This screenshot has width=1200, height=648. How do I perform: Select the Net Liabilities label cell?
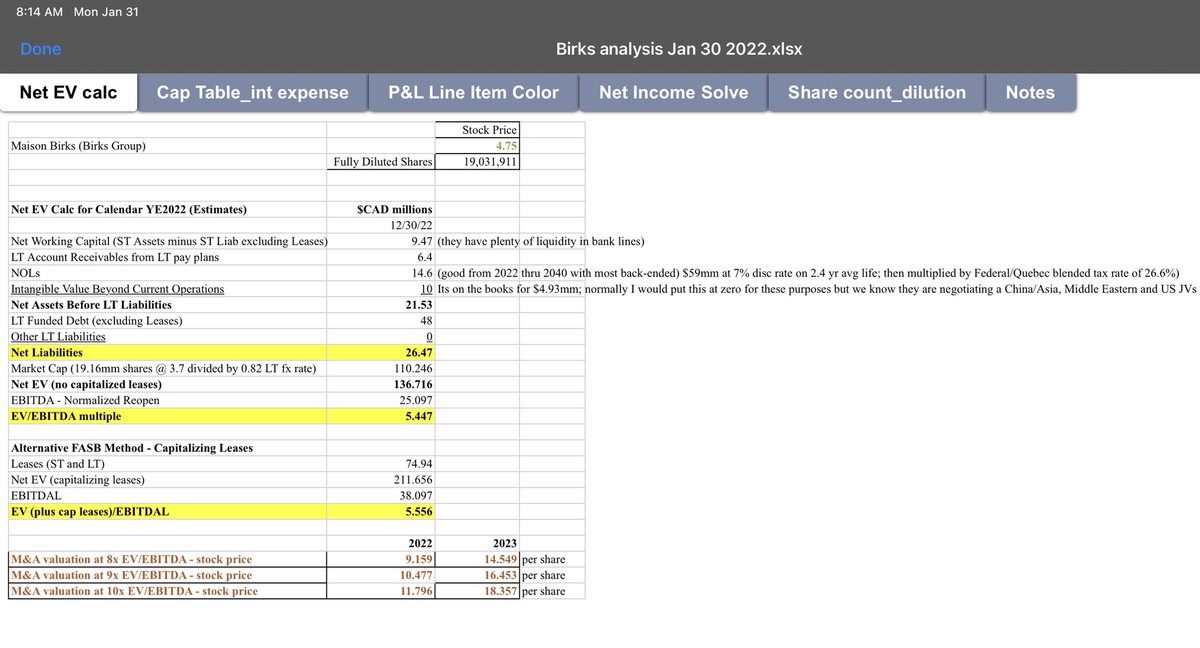(x=167, y=352)
